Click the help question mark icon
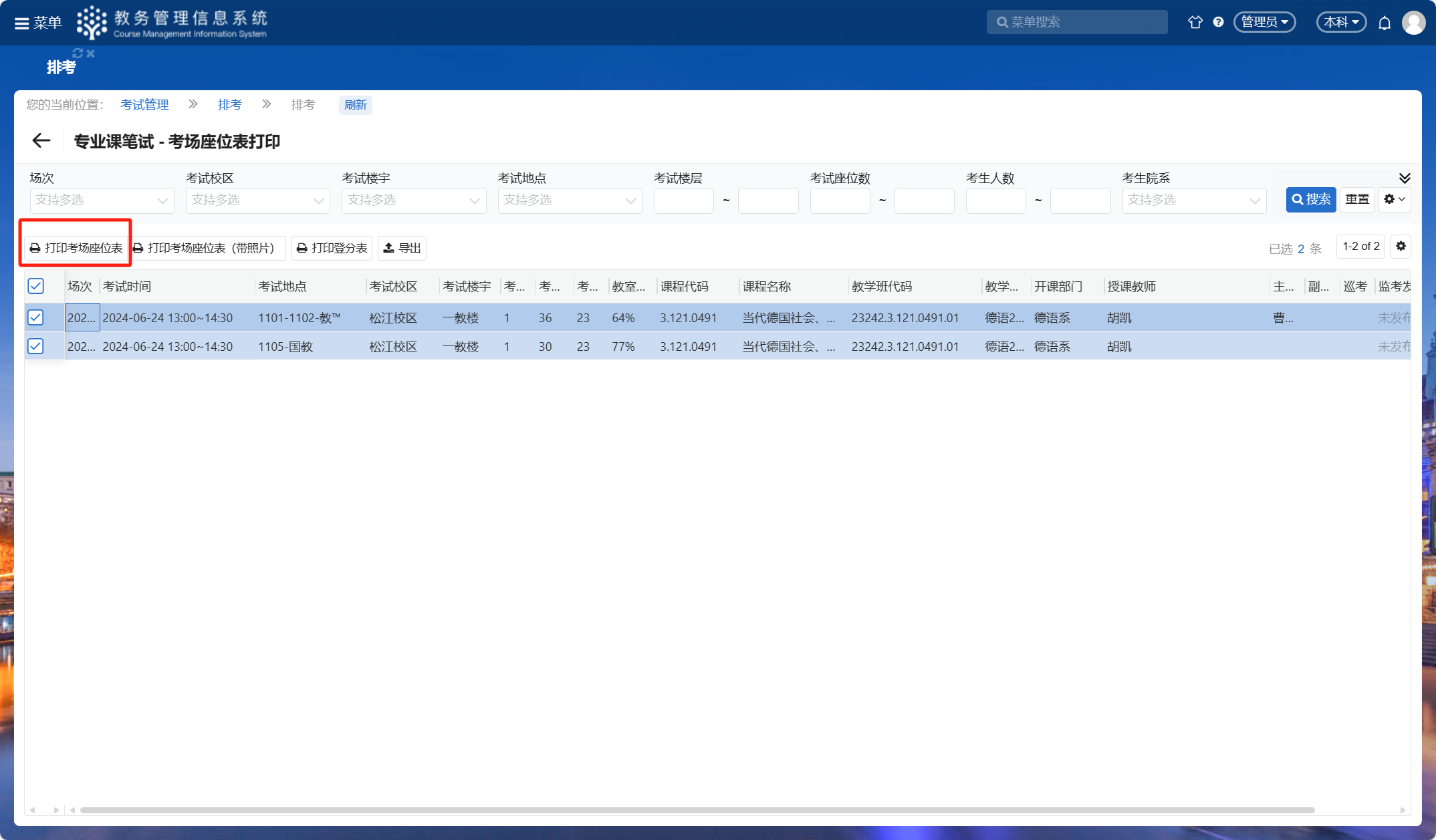 (1218, 22)
